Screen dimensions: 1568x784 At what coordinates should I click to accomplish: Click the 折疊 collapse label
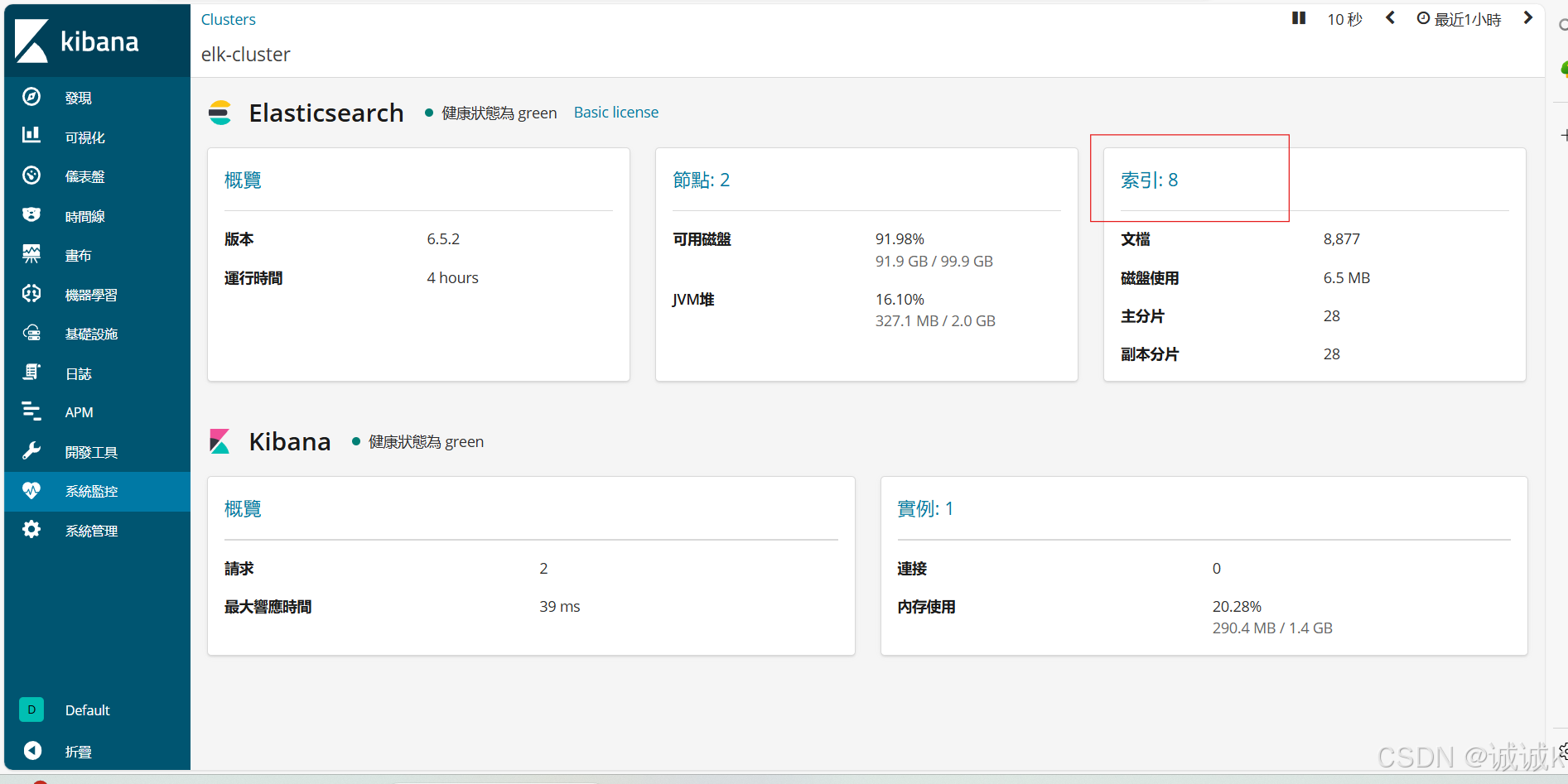[79, 752]
